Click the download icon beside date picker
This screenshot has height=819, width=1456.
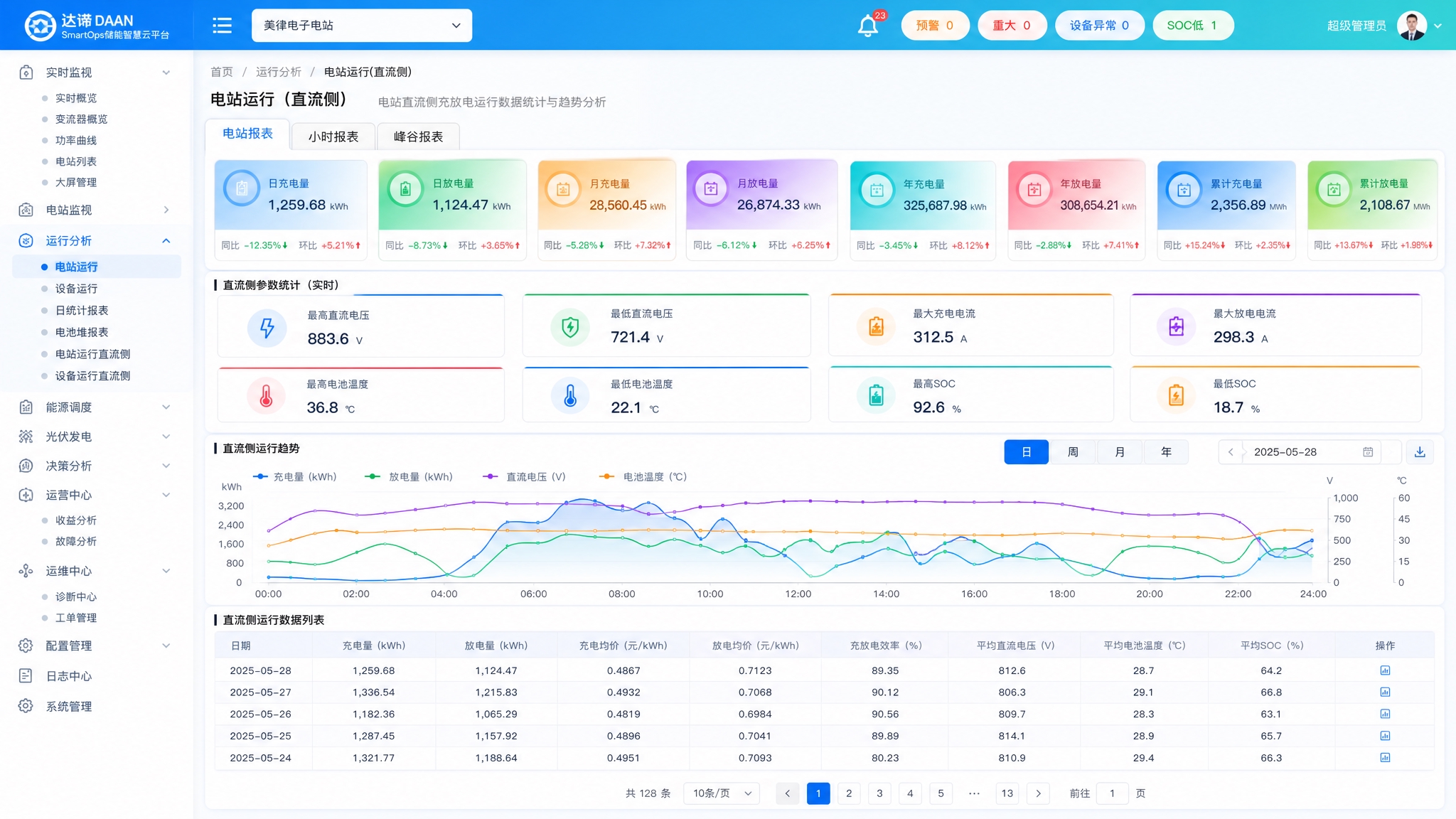[x=1420, y=452]
